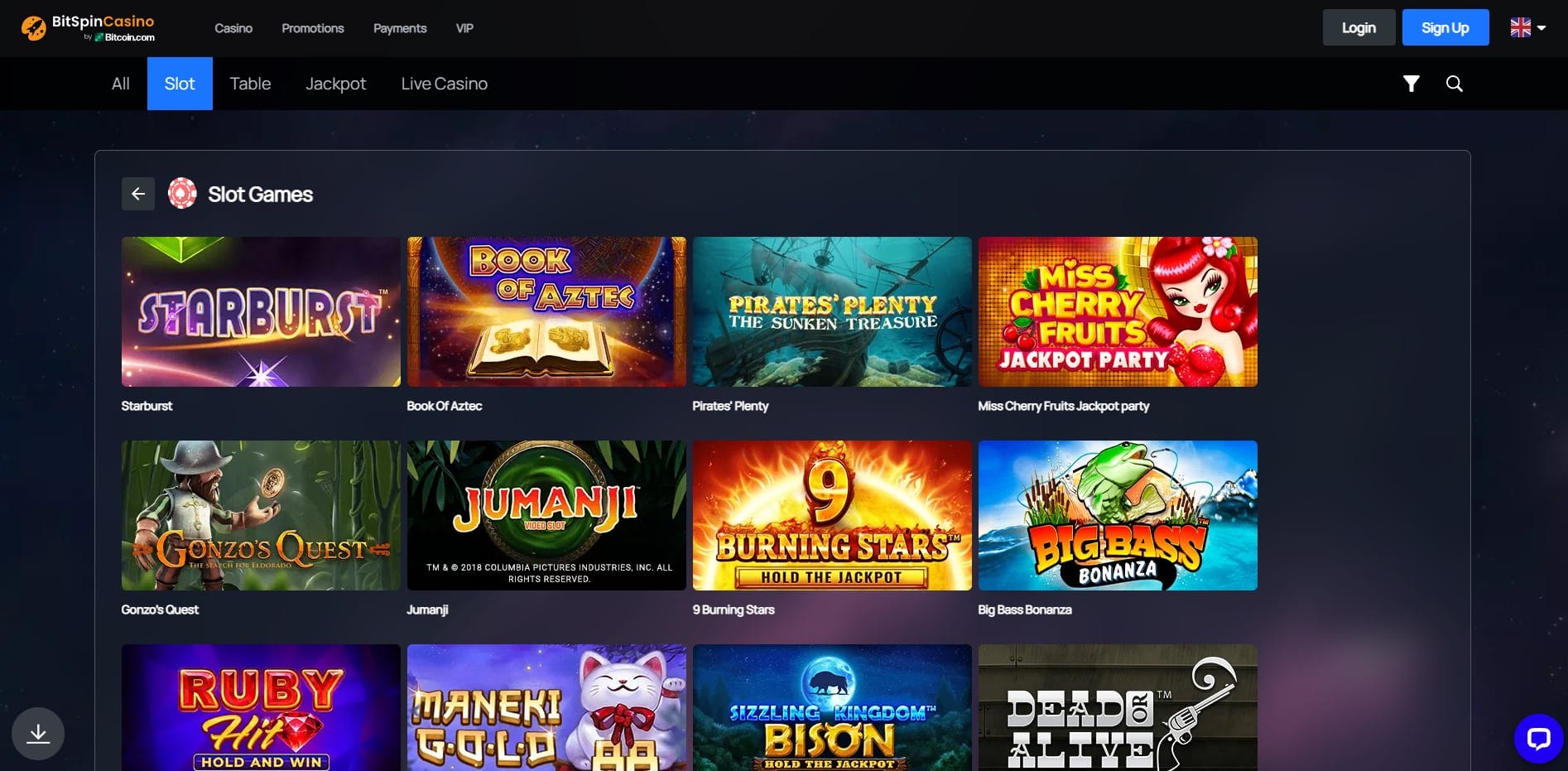The height and width of the screenshot is (771, 1568).
Task: Click the Big Bass Bonanza title link
Action: click(x=1025, y=610)
